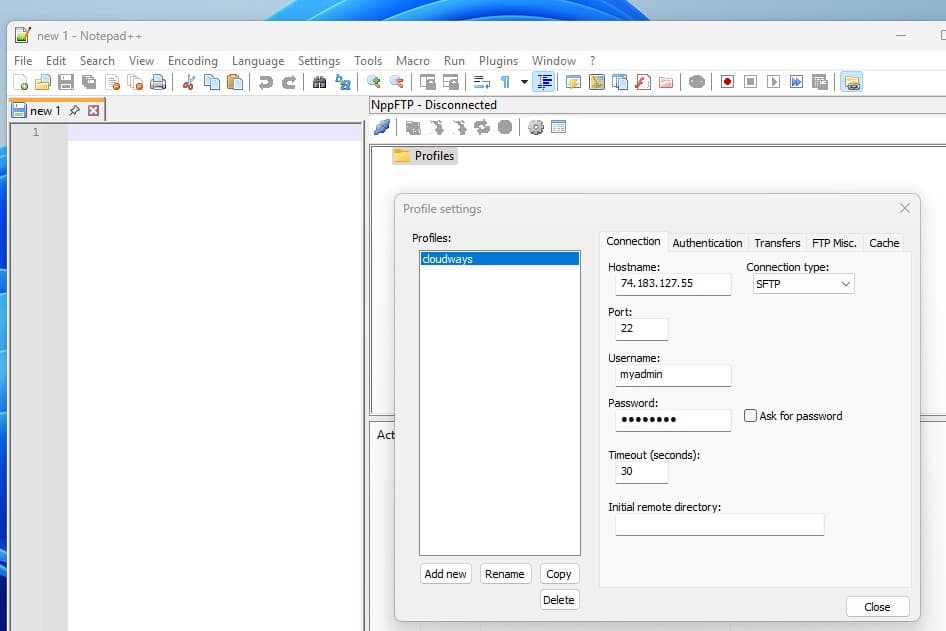
Task: Click the Rename profile button
Action: tap(504, 574)
